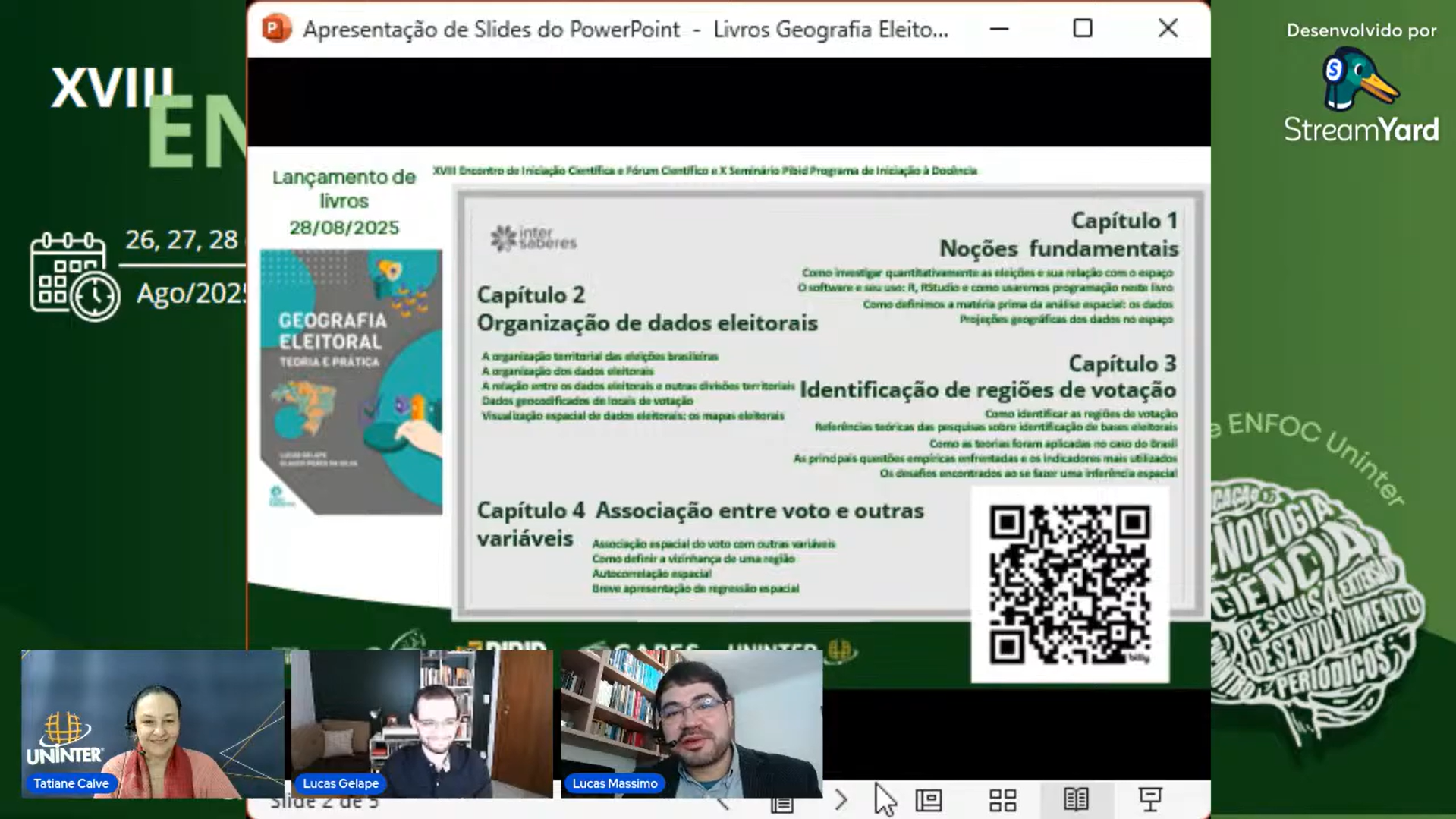The height and width of the screenshot is (819, 1456).
Task: Click the InterSaberes publisher logo
Action: pos(533,238)
